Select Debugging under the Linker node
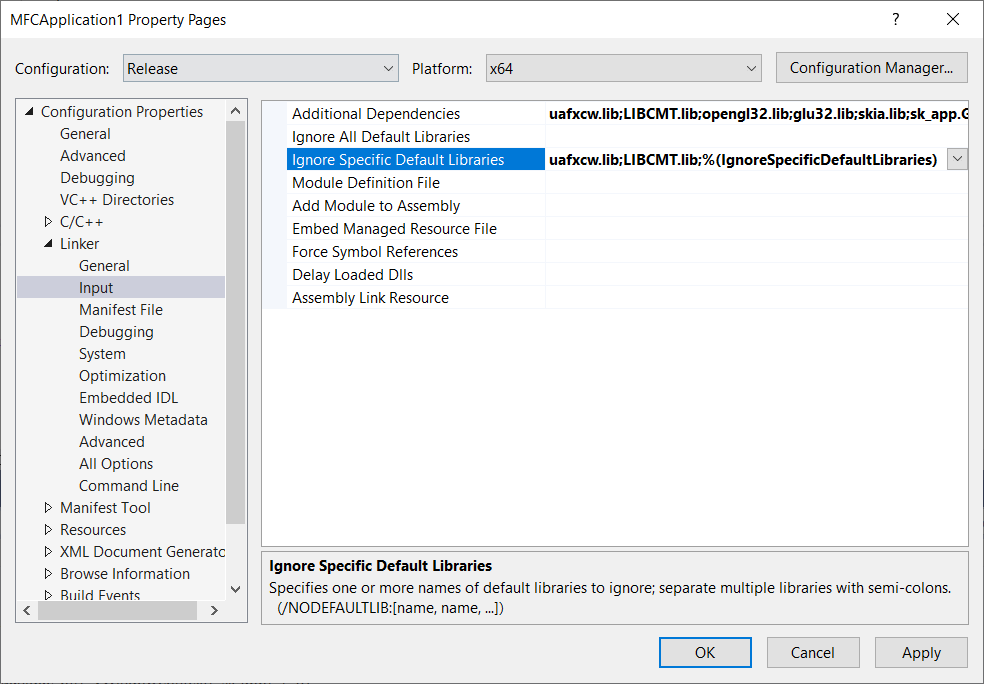This screenshot has width=984, height=684. (x=116, y=331)
